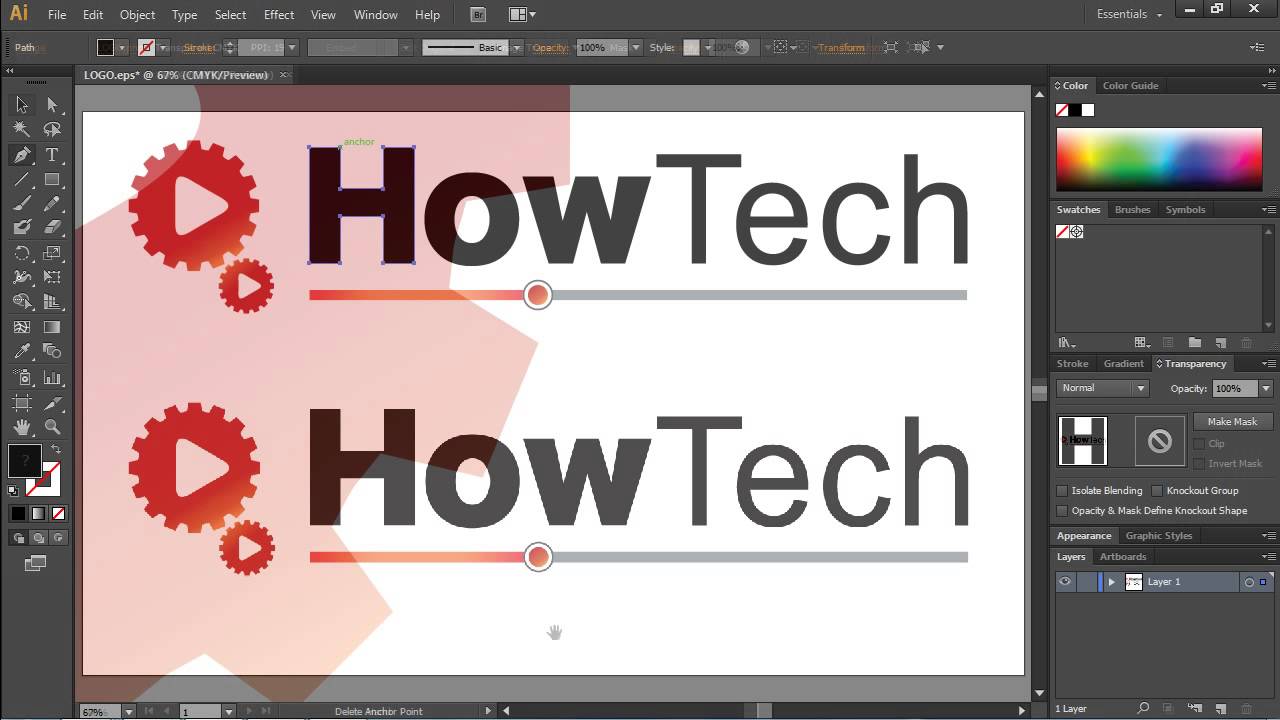Select the Magic Wand tool

[x=22, y=130]
